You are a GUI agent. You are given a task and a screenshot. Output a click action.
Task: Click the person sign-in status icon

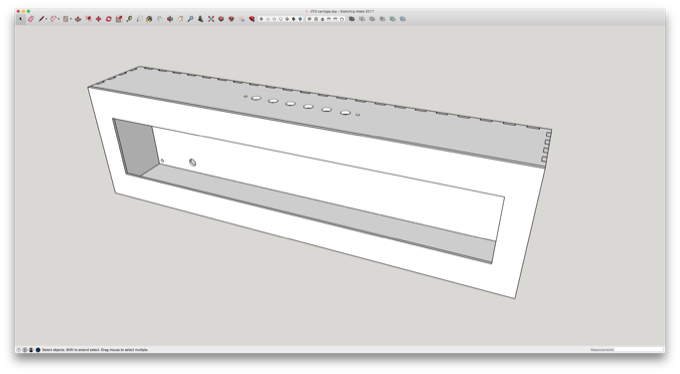pos(31,349)
